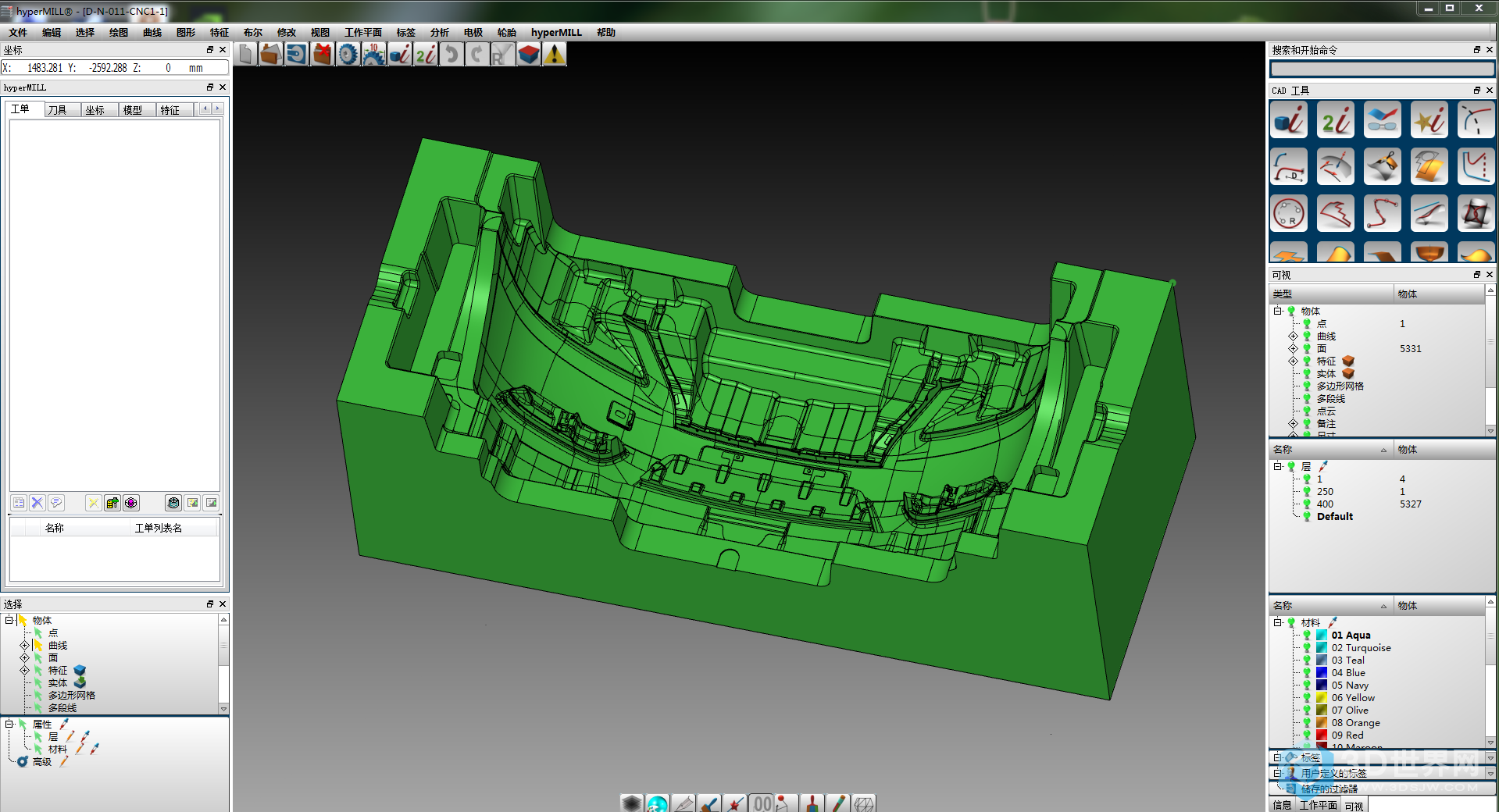This screenshot has width=1499, height=812.
Task: Collapse the 物体 node in 可视 panel
Action: pyautogui.click(x=1278, y=311)
